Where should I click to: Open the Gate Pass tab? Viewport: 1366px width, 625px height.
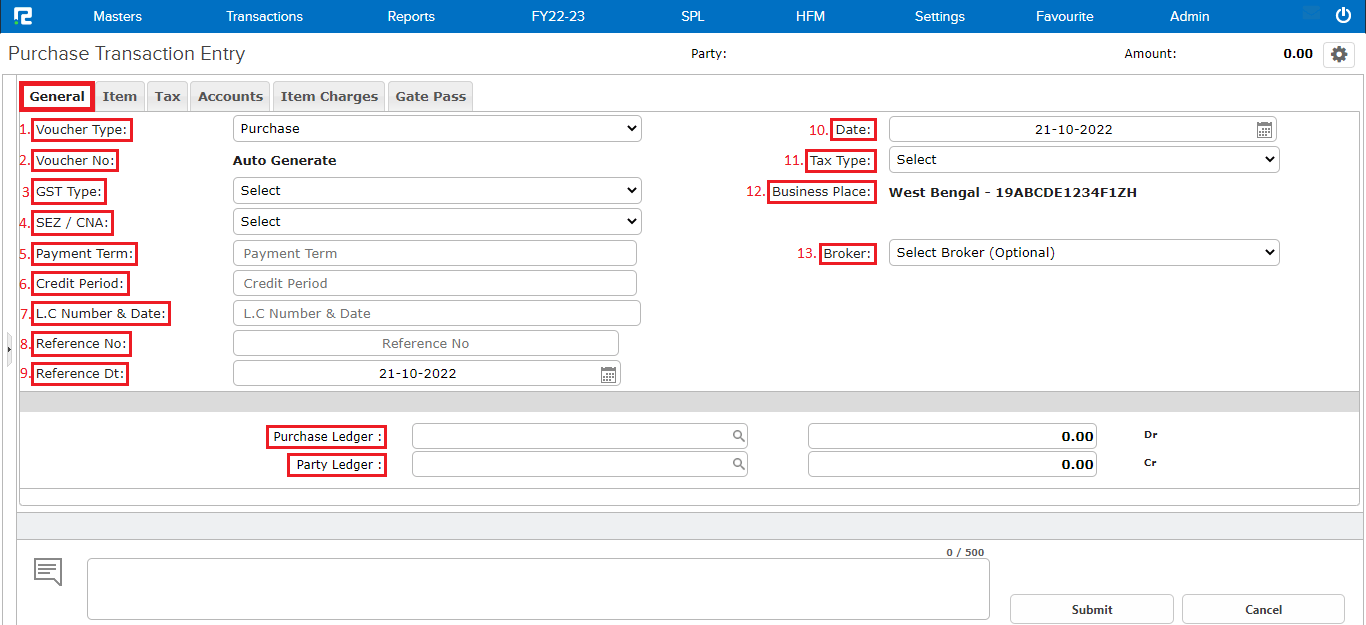point(430,95)
